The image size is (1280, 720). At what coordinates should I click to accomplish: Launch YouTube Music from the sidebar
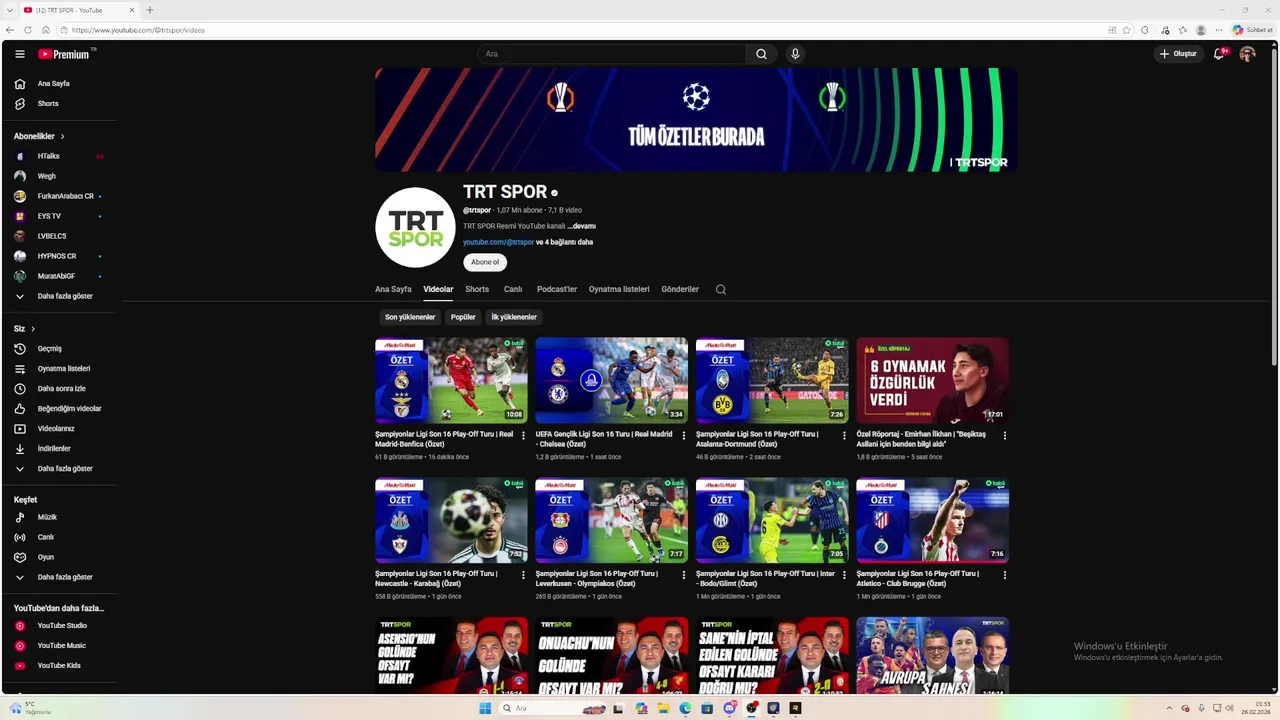click(x=60, y=646)
